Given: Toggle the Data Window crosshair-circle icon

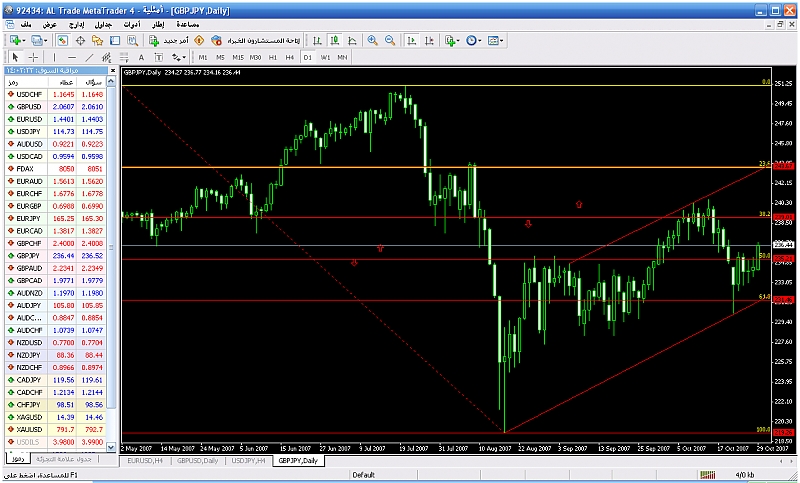Looking at the screenshot, I should [80, 40].
